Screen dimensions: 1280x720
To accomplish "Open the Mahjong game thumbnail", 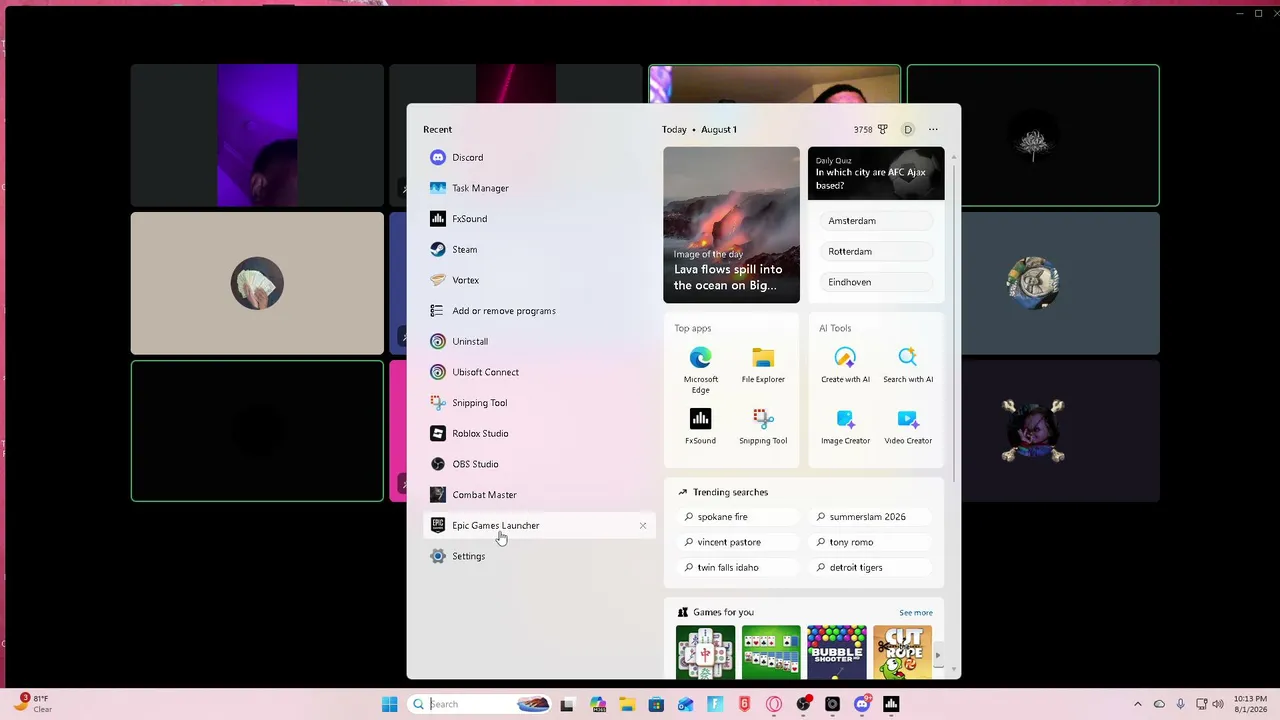I will click(x=705, y=652).
